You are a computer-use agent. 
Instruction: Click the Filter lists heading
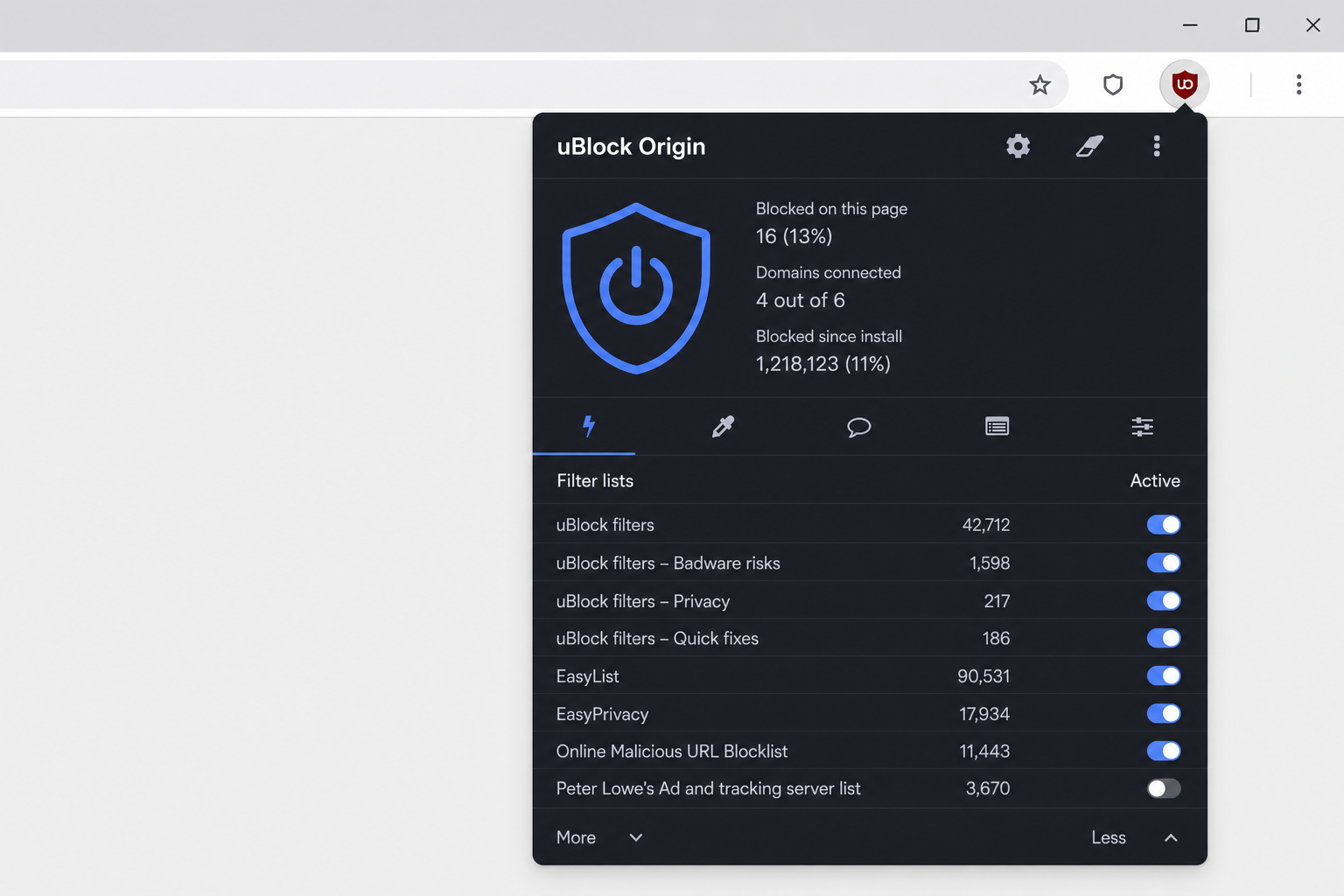click(x=595, y=480)
